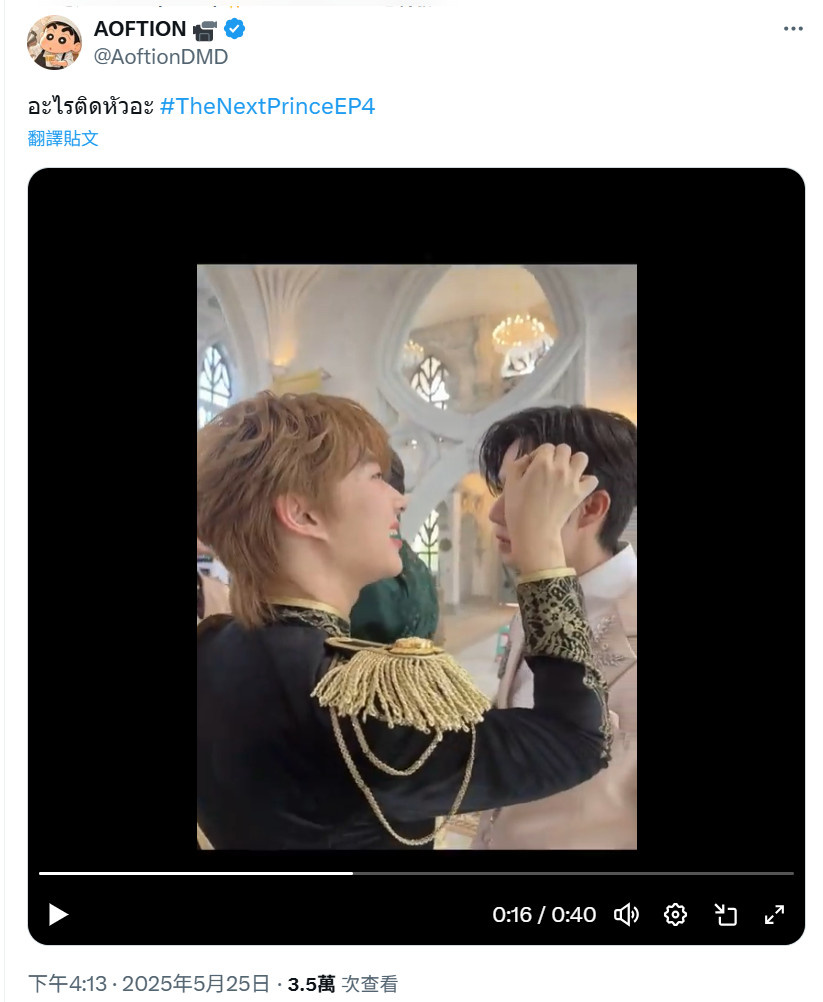Click the translate post link
Screen dimensions: 823x1002
coord(63,138)
